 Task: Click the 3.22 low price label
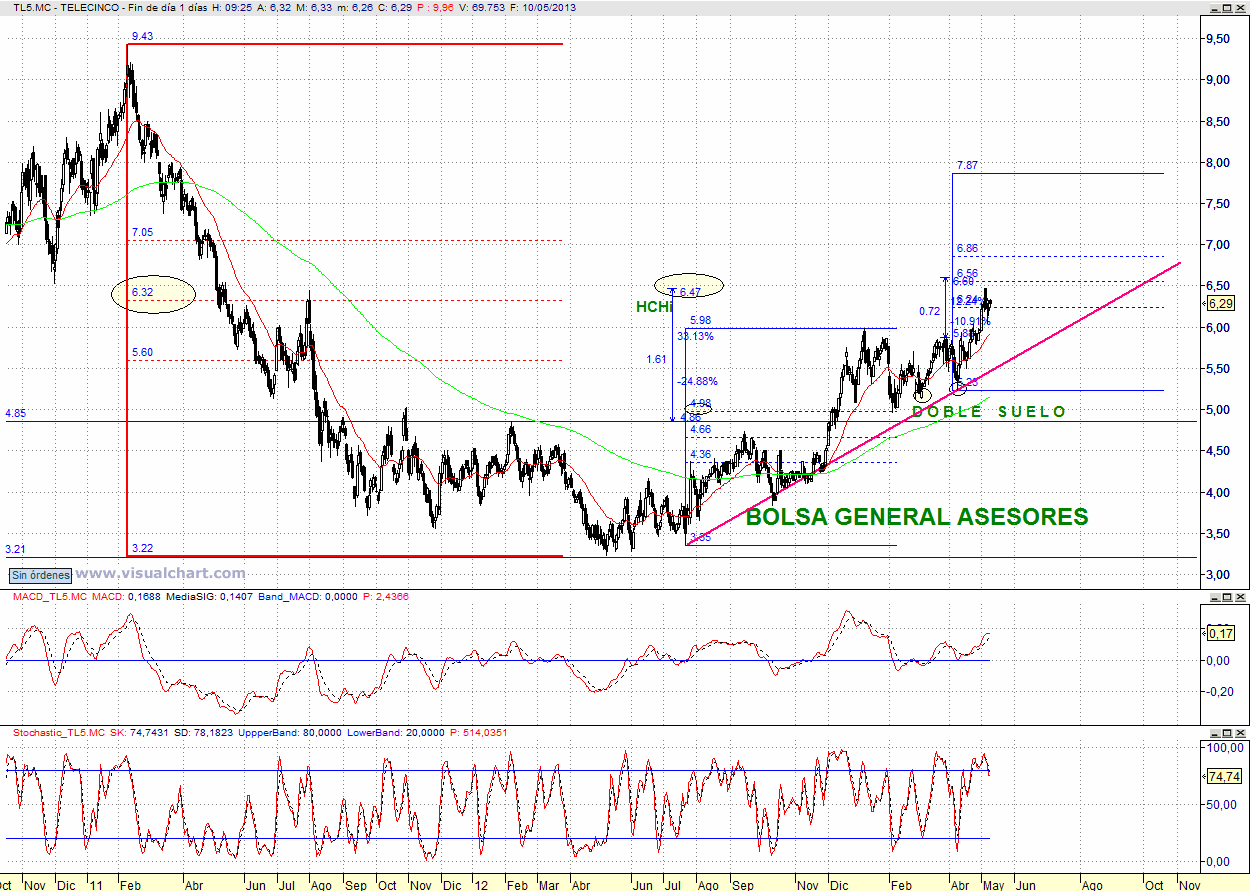(142, 548)
